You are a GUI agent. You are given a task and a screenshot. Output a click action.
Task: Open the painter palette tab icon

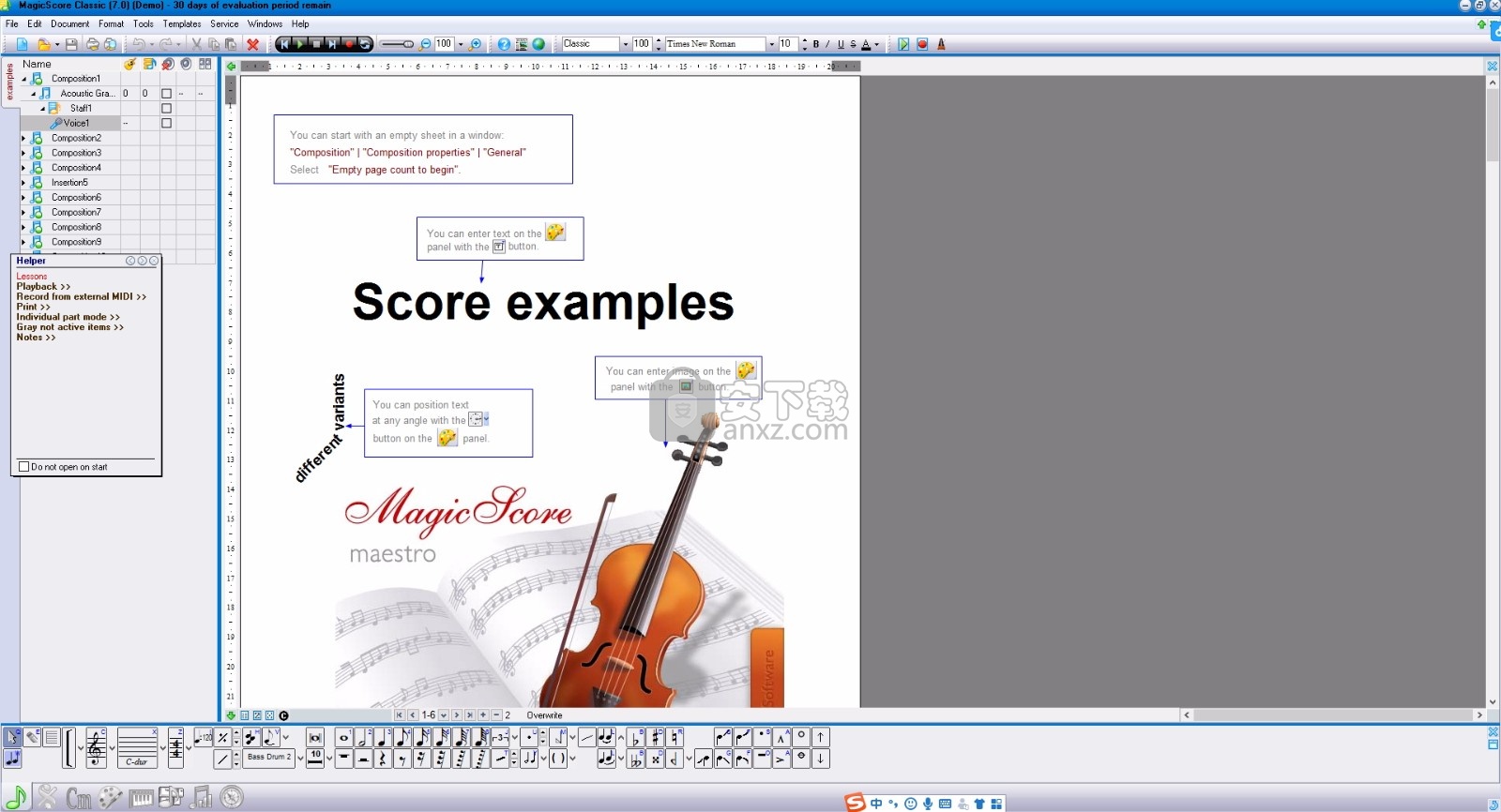coord(110,797)
